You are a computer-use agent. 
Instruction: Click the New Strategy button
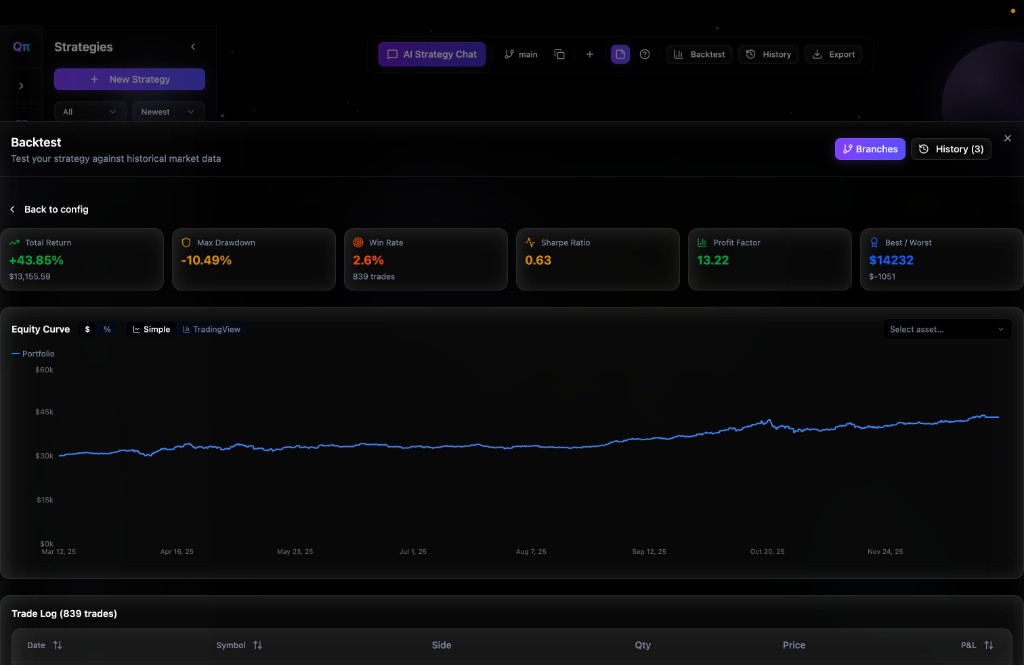(x=128, y=78)
